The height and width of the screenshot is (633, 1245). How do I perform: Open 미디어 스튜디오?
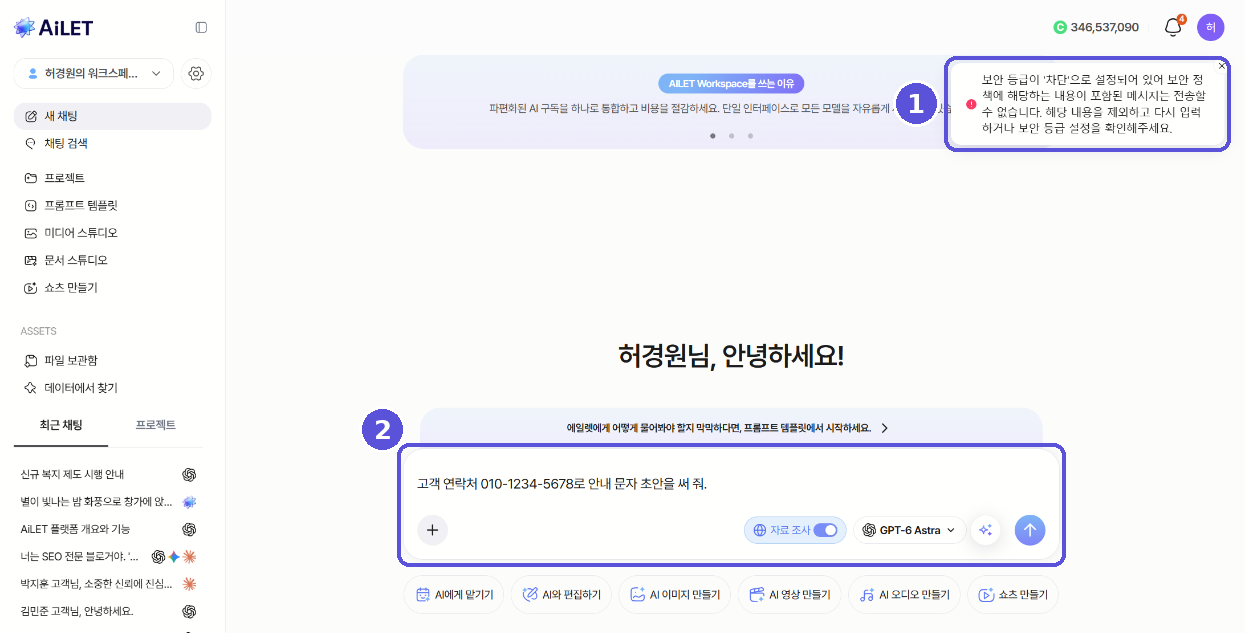click(x=112, y=233)
